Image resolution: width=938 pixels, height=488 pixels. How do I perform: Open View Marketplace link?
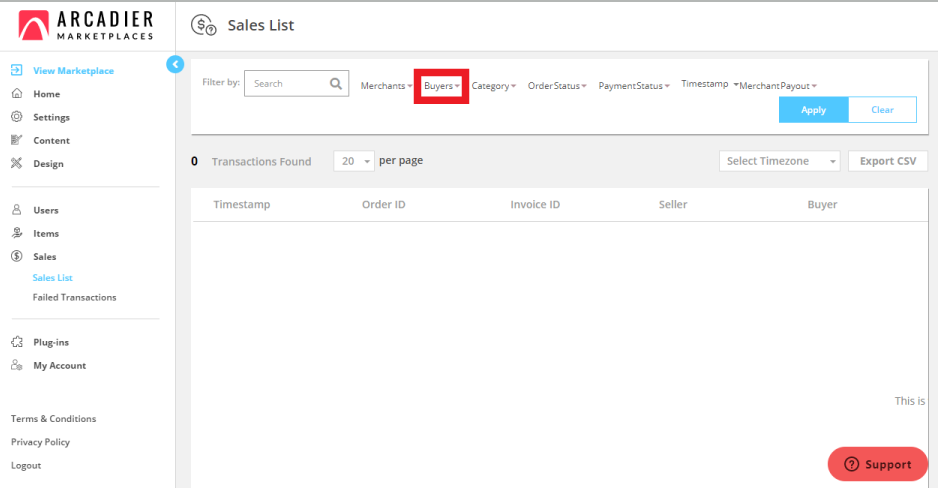[x=74, y=71]
